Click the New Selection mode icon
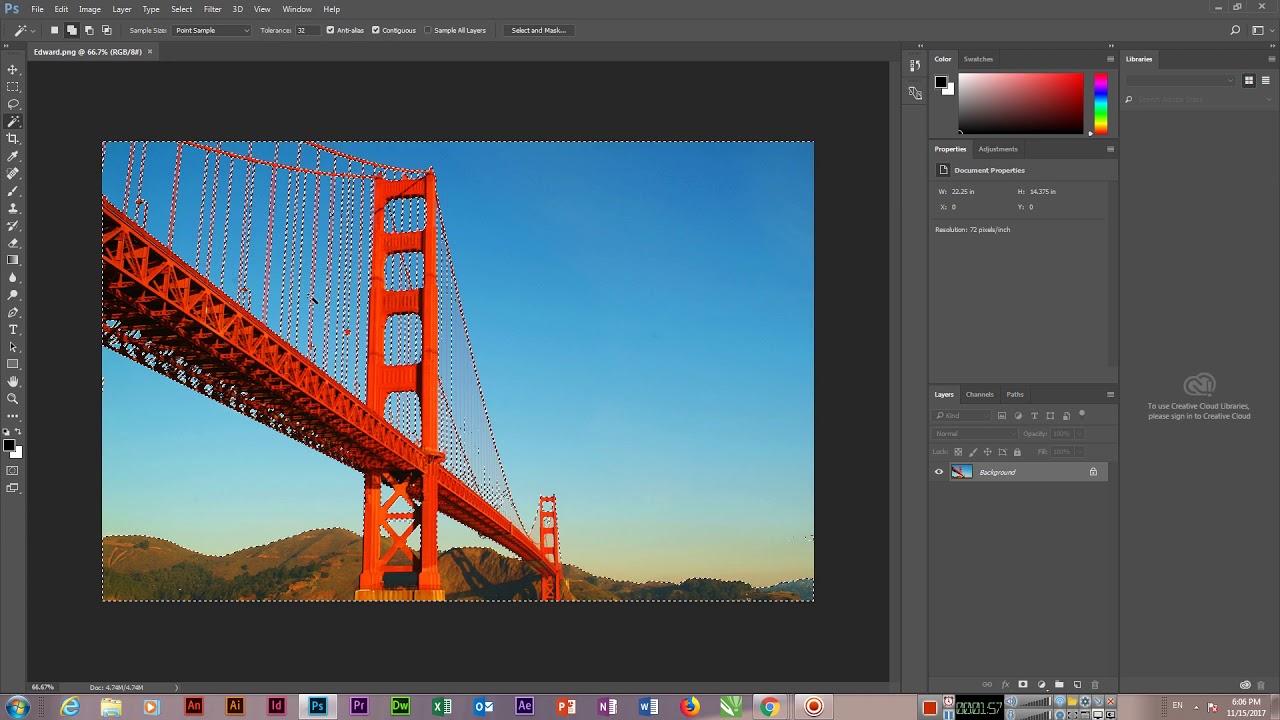 click(x=54, y=30)
